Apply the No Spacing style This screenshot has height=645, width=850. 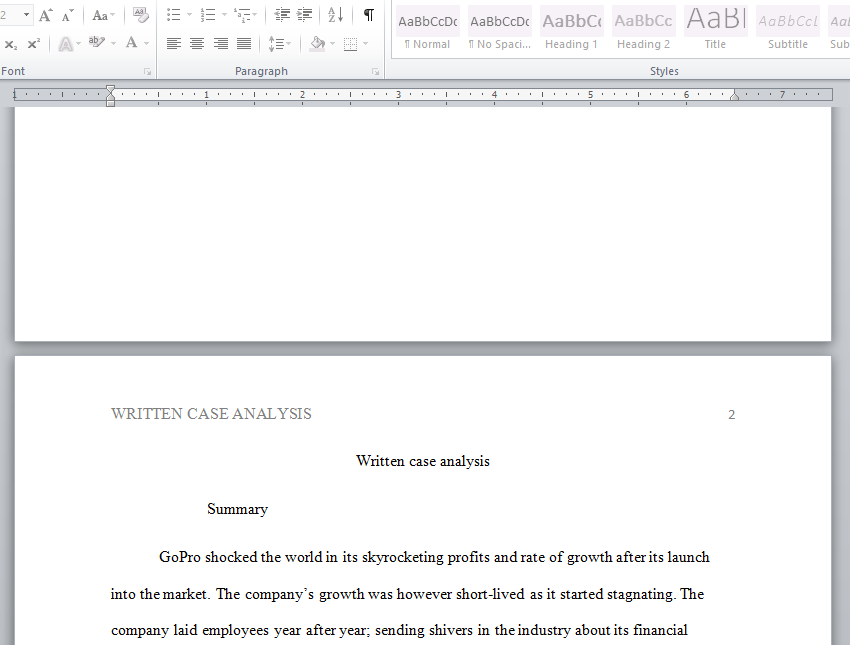(x=500, y=29)
